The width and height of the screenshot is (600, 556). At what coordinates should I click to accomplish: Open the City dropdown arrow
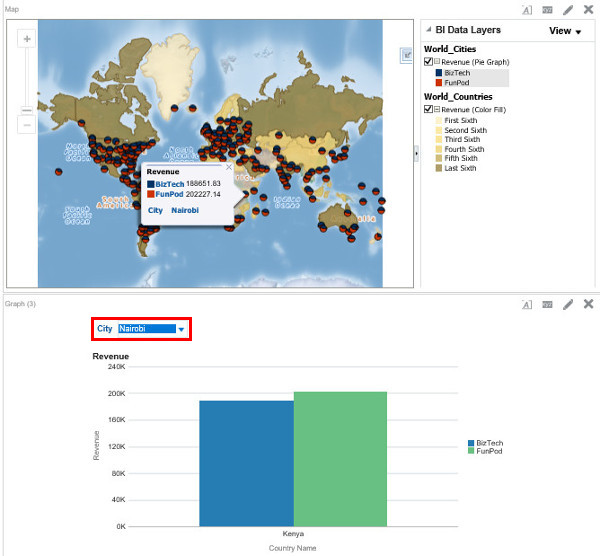pos(181,329)
